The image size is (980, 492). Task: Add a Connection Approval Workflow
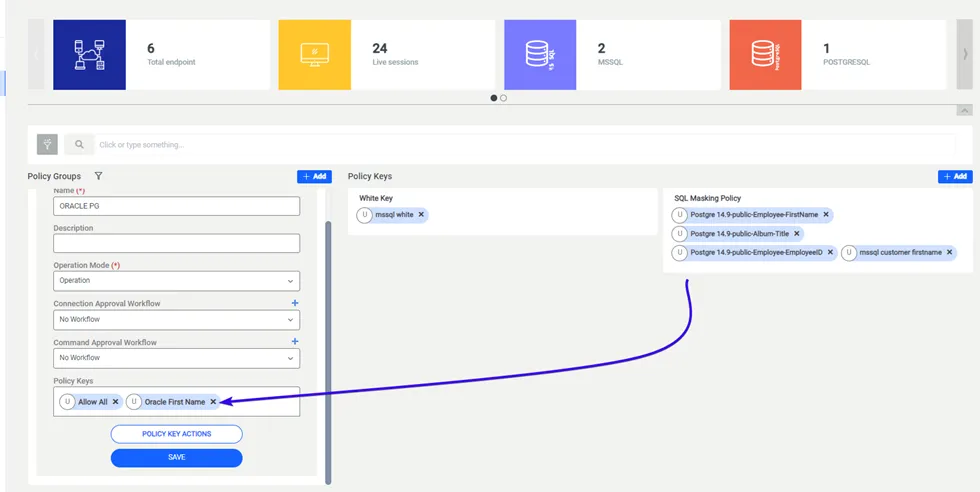pyautogui.click(x=295, y=303)
